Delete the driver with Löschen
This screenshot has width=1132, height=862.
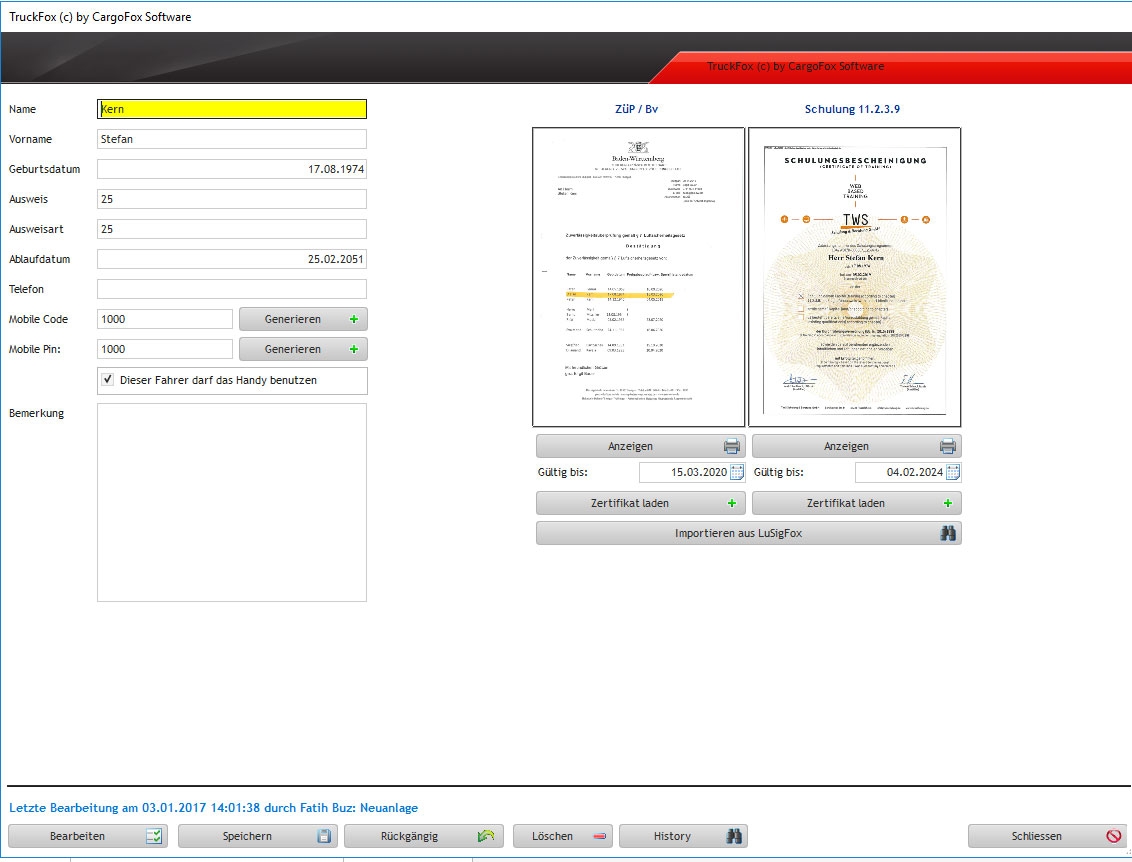point(562,836)
